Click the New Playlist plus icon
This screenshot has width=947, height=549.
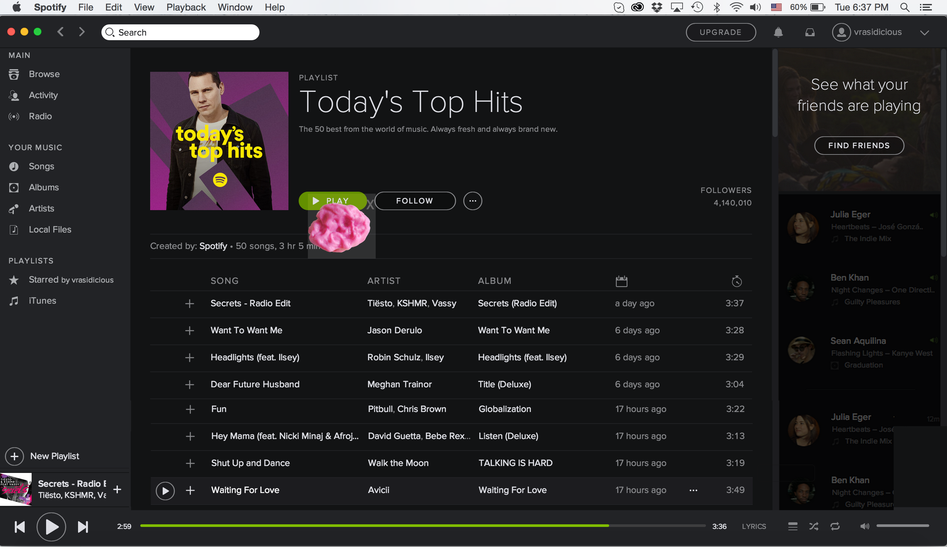coord(14,456)
